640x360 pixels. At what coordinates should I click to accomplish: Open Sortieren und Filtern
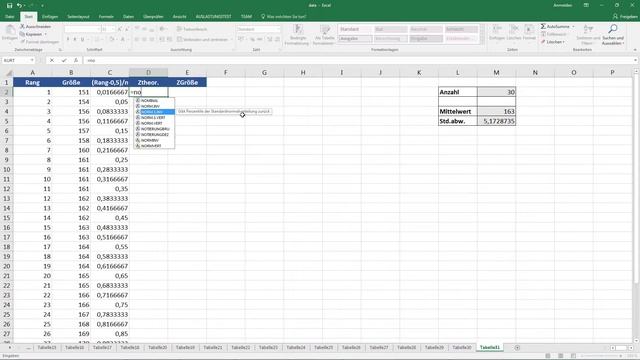pos(588,35)
